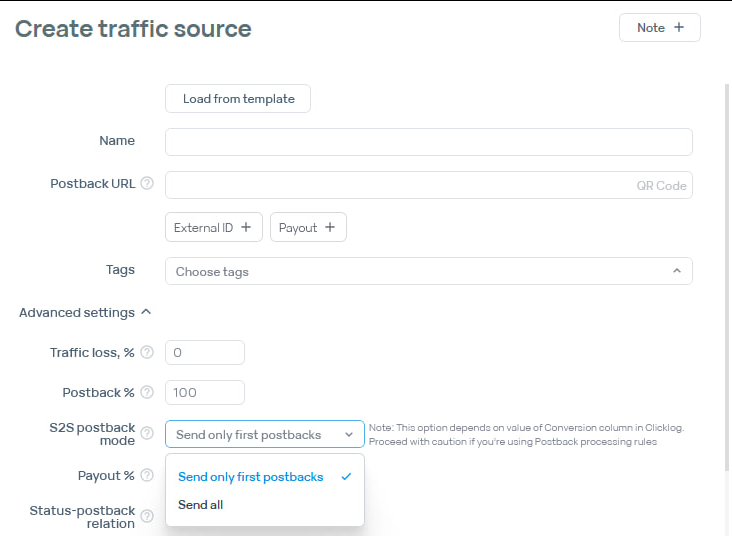The width and height of the screenshot is (732, 536).
Task: Click the help icon beside Traffic loss
Action: pyautogui.click(x=147, y=353)
